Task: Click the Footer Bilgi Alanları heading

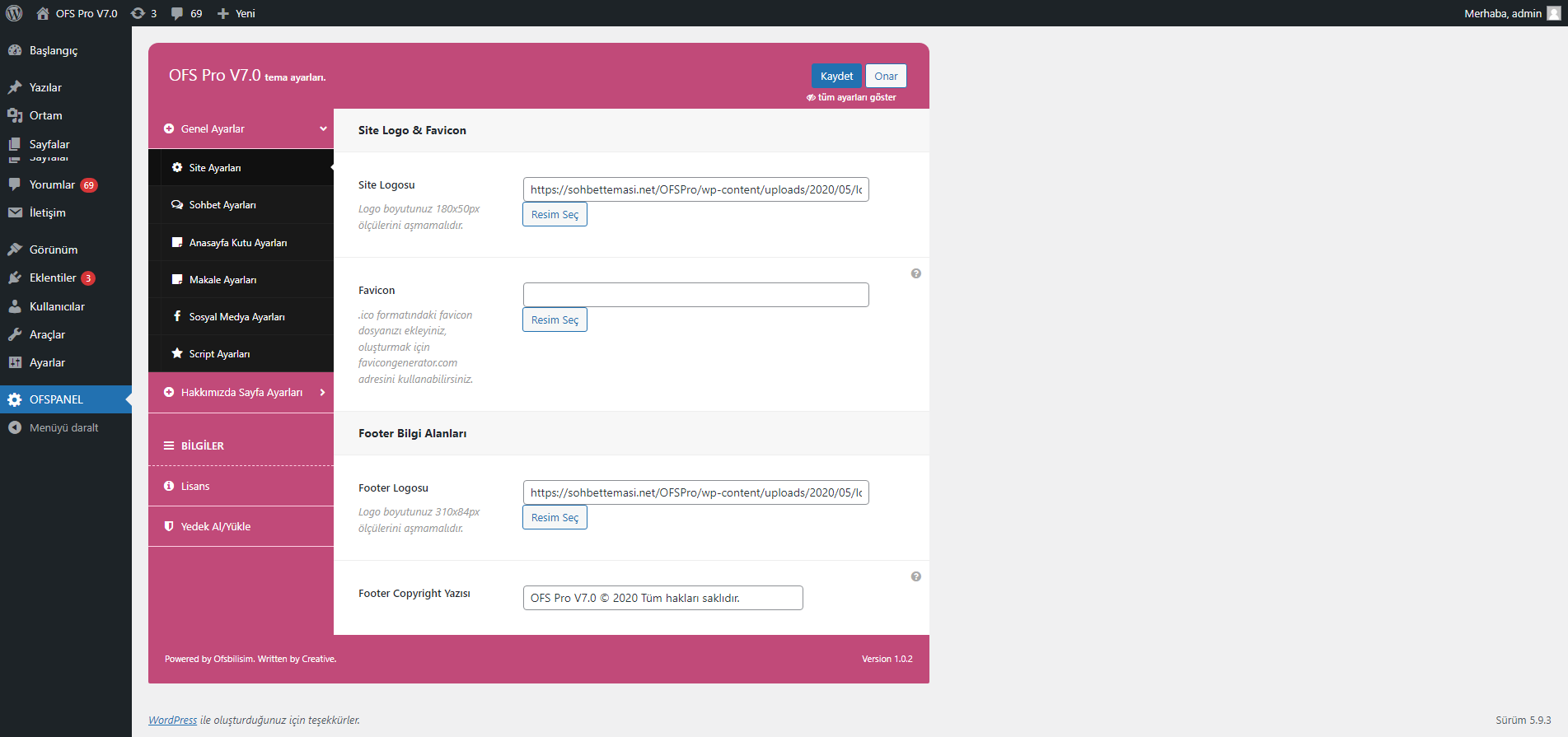Action: (412, 433)
